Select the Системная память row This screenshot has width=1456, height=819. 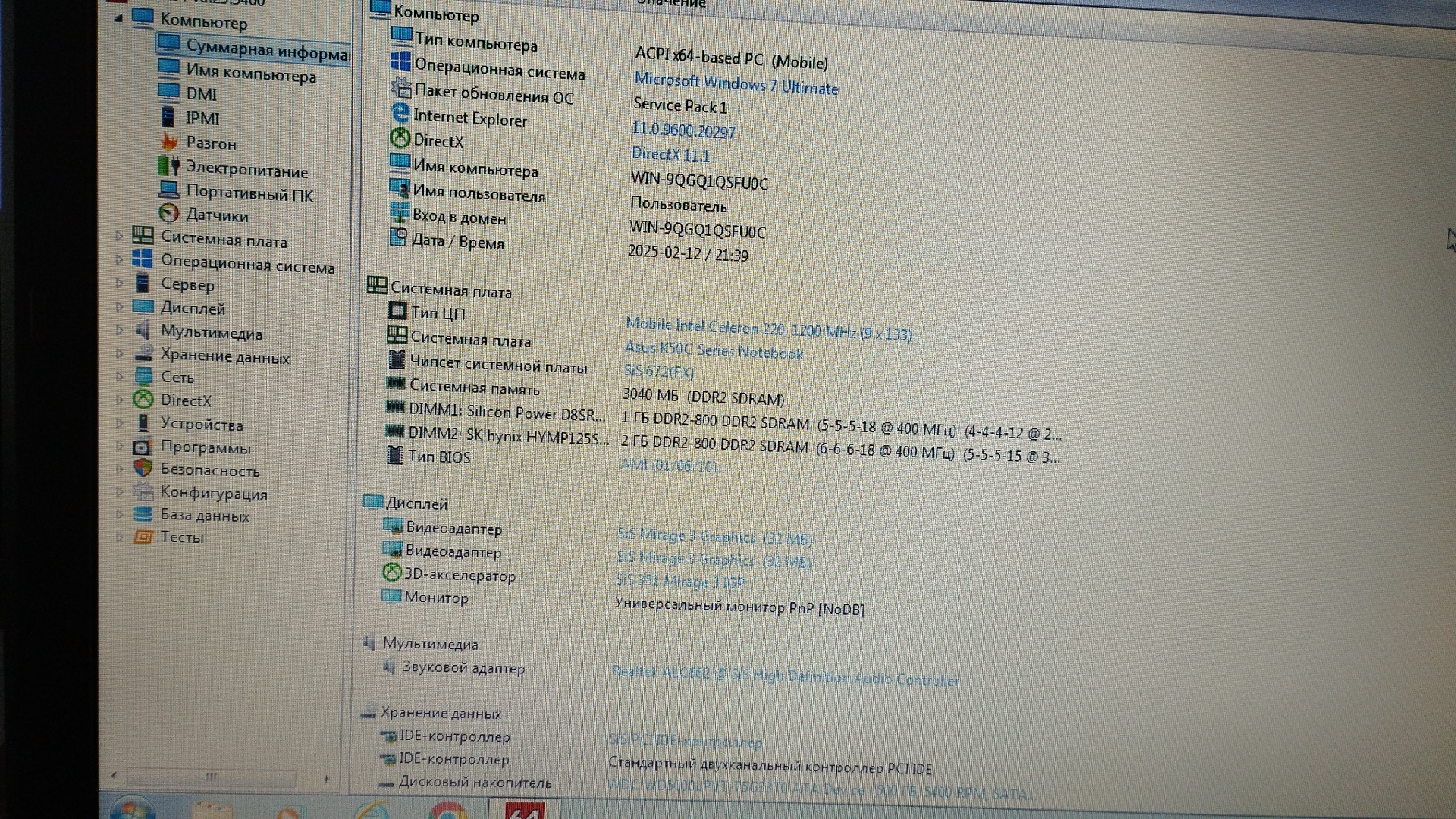pos(585,392)
